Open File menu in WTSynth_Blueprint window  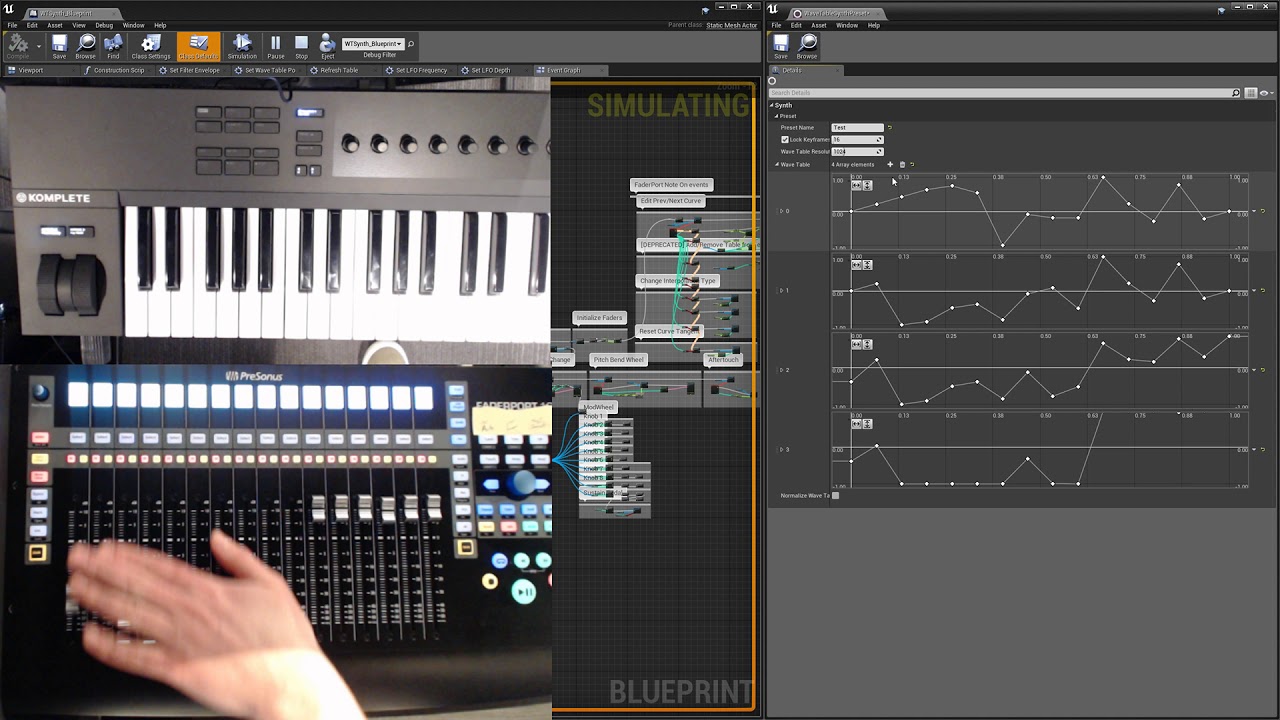point(12,25)
